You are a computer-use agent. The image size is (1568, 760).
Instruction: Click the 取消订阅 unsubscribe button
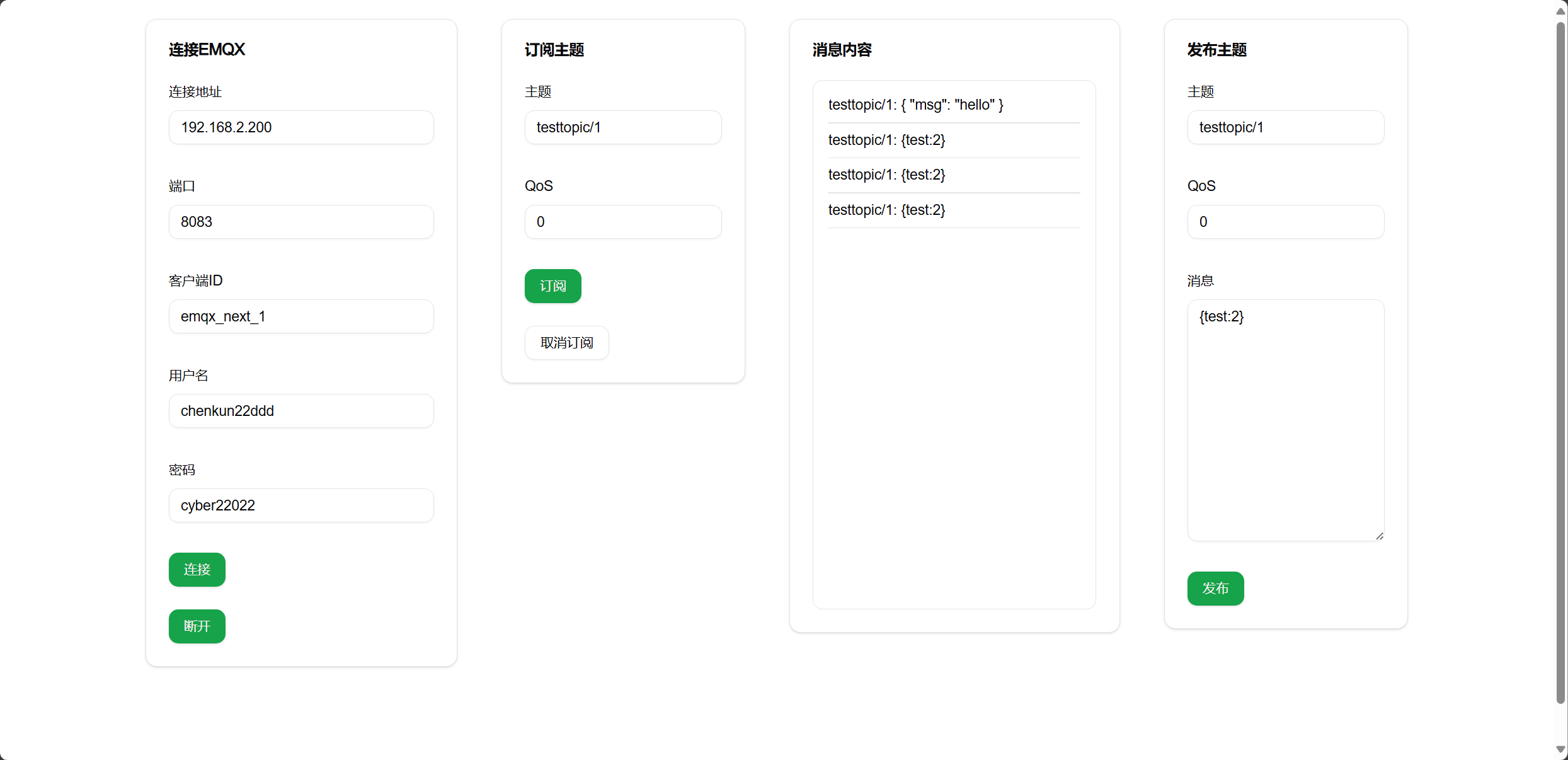566,342
